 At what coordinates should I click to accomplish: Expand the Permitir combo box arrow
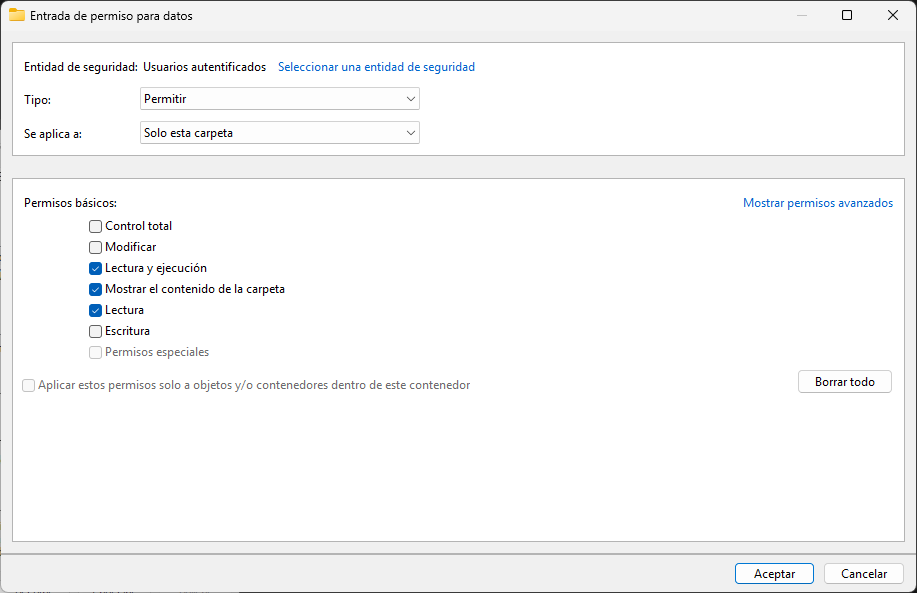[x=410, y=99]
